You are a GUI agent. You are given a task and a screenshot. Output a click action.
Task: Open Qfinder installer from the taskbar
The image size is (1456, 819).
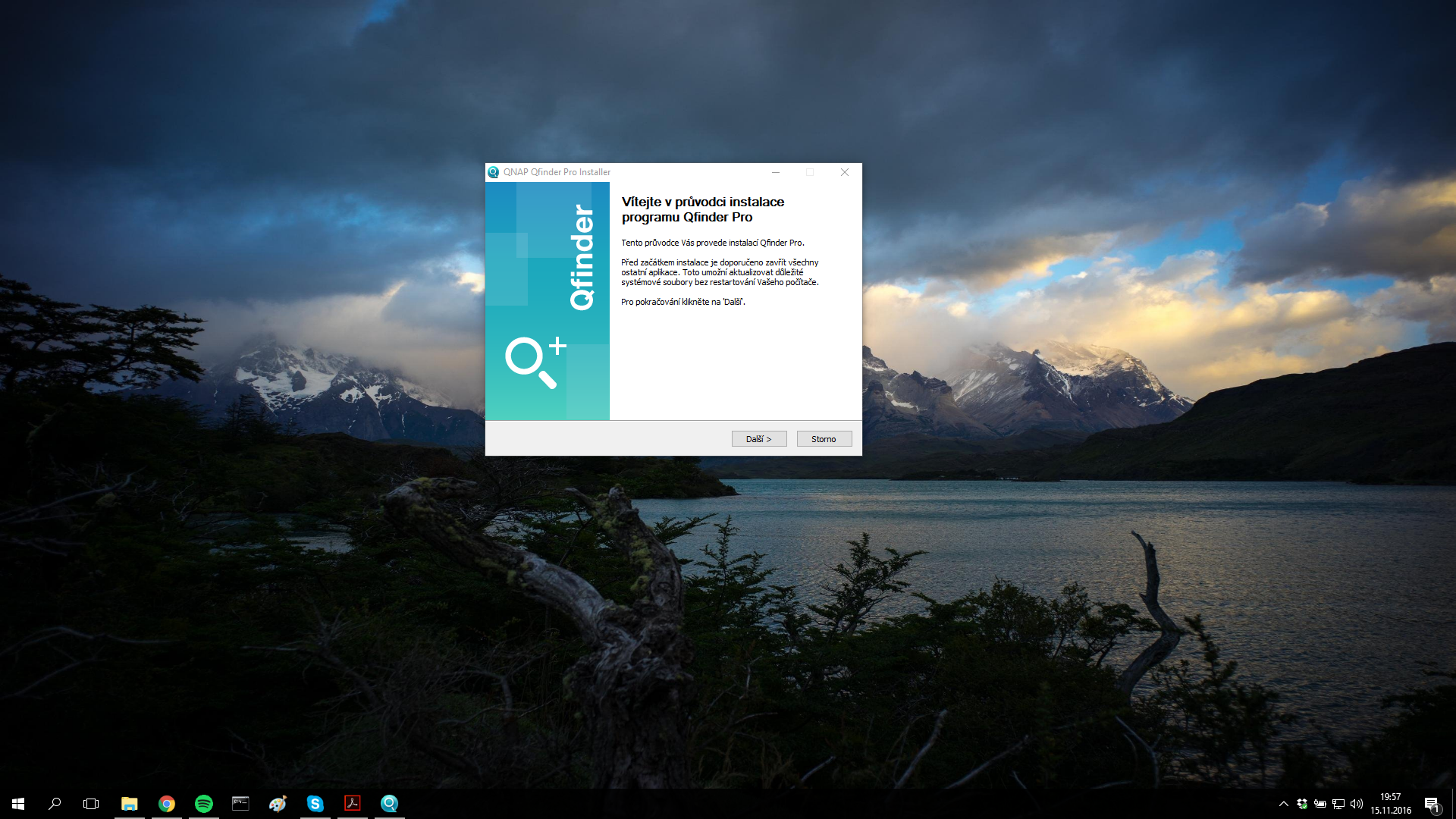(389, 803)
